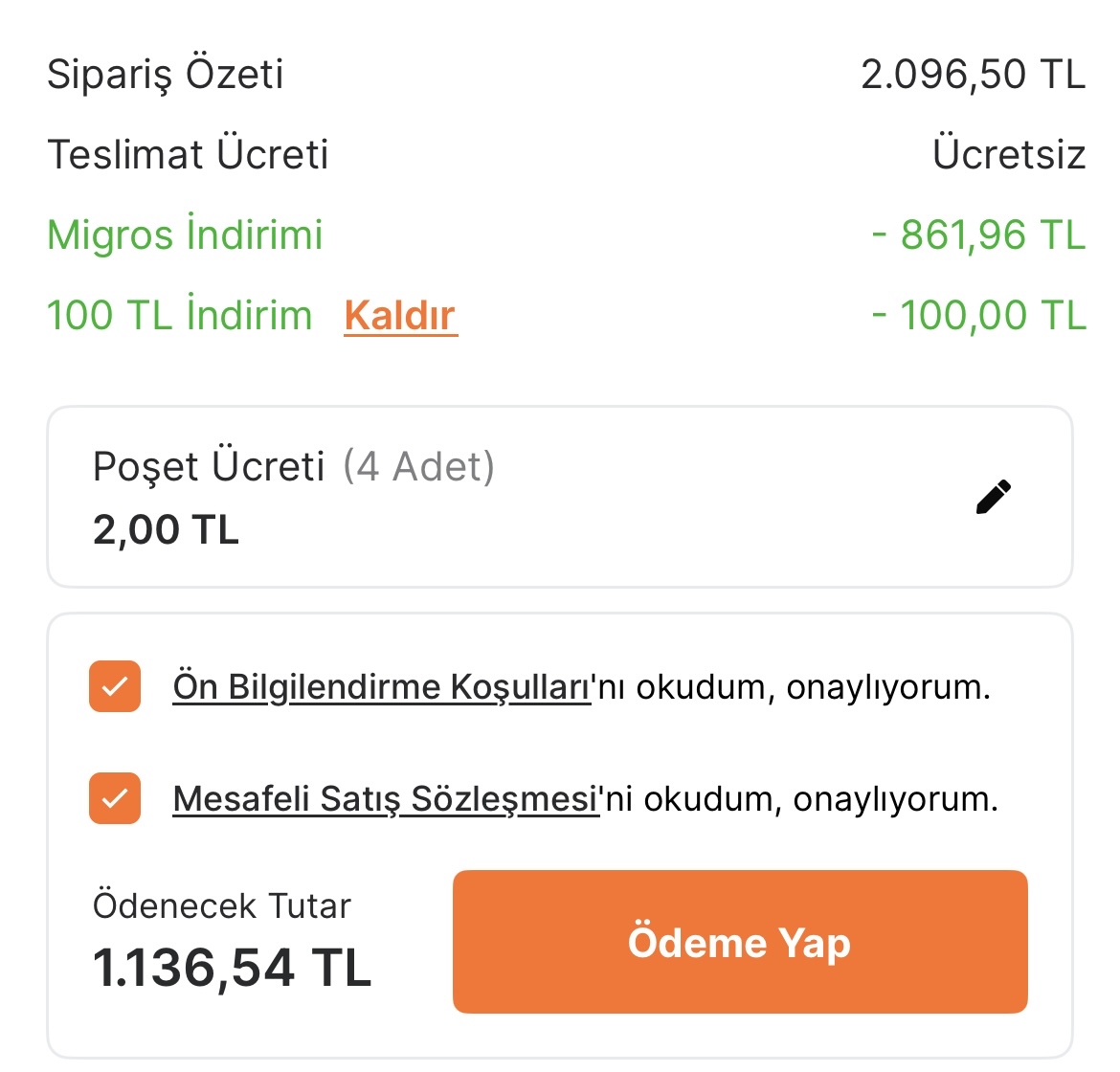The image size is (1120, 1072).
Task: Uncheck the Ön Bilgilendirme Koşulları checkbox
Action: point(115,687)
